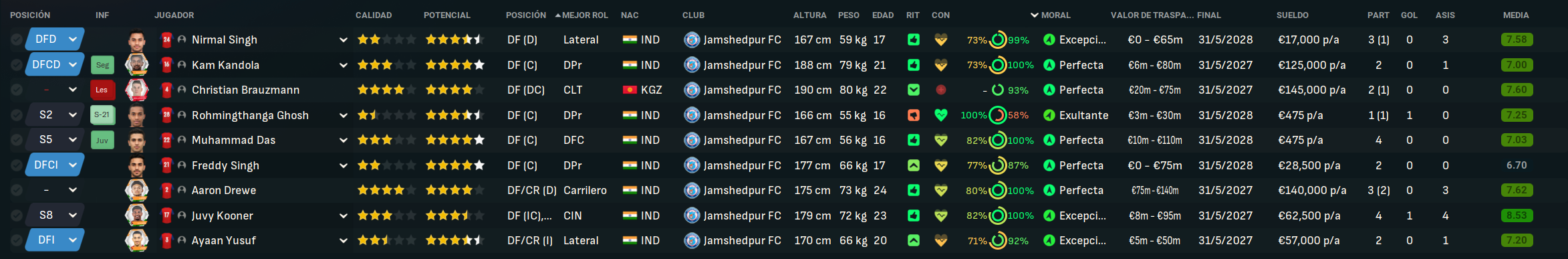Tick the selection checkbox for Freddy Singh
The image size is (1568, 259).
click(17, 165)
